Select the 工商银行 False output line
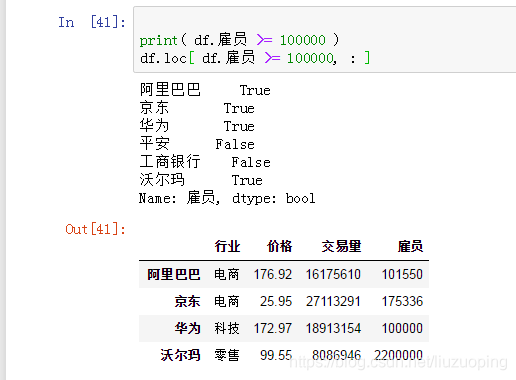Viewport: 516px width, 380px height. (x=205, y=162)
